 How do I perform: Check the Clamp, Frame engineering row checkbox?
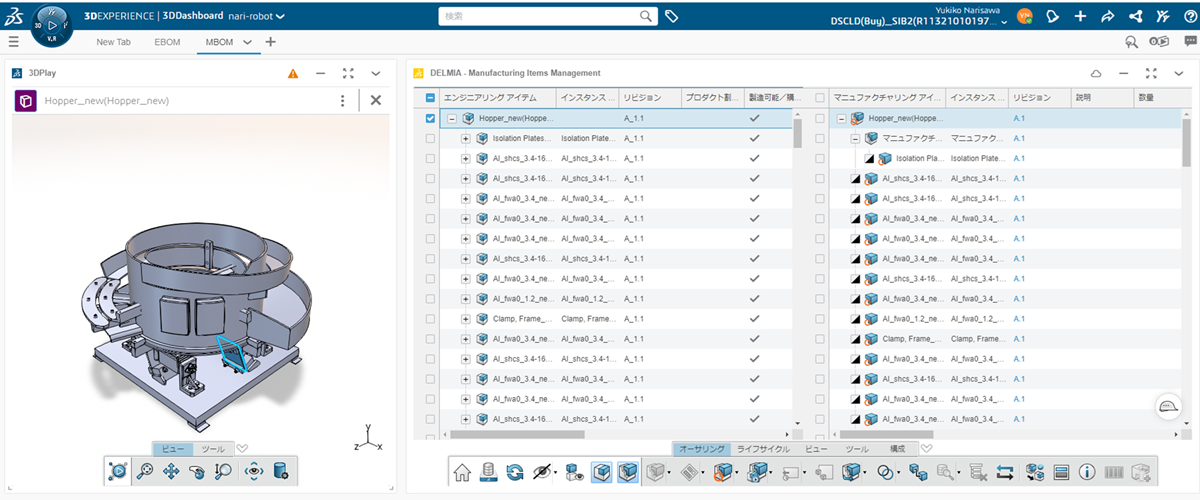point(430,318)
